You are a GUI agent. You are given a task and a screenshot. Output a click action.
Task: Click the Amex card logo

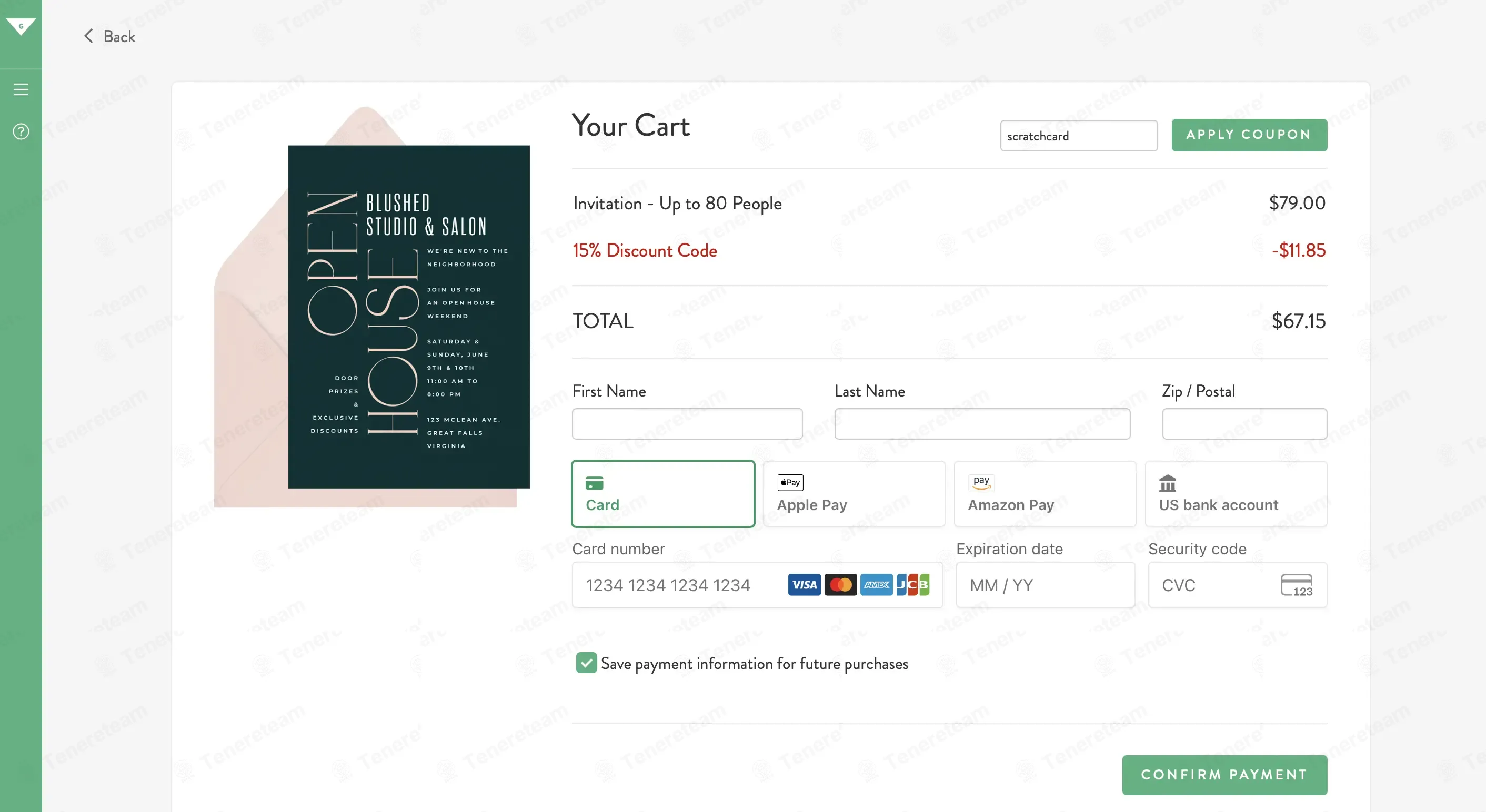pyautogui.click(x=876, y=585)
